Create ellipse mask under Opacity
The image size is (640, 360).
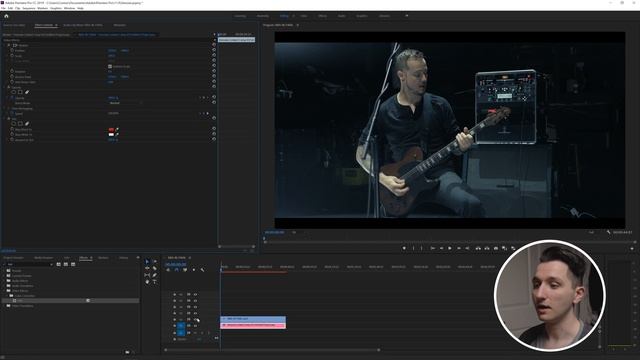[13, 92]
